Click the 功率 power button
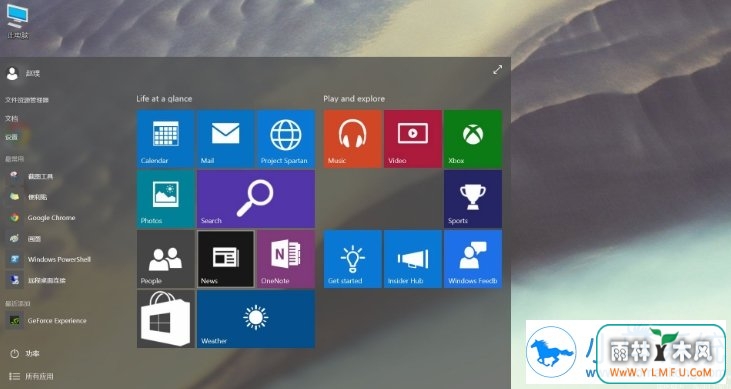731x389 pixels. click(25, 354)
